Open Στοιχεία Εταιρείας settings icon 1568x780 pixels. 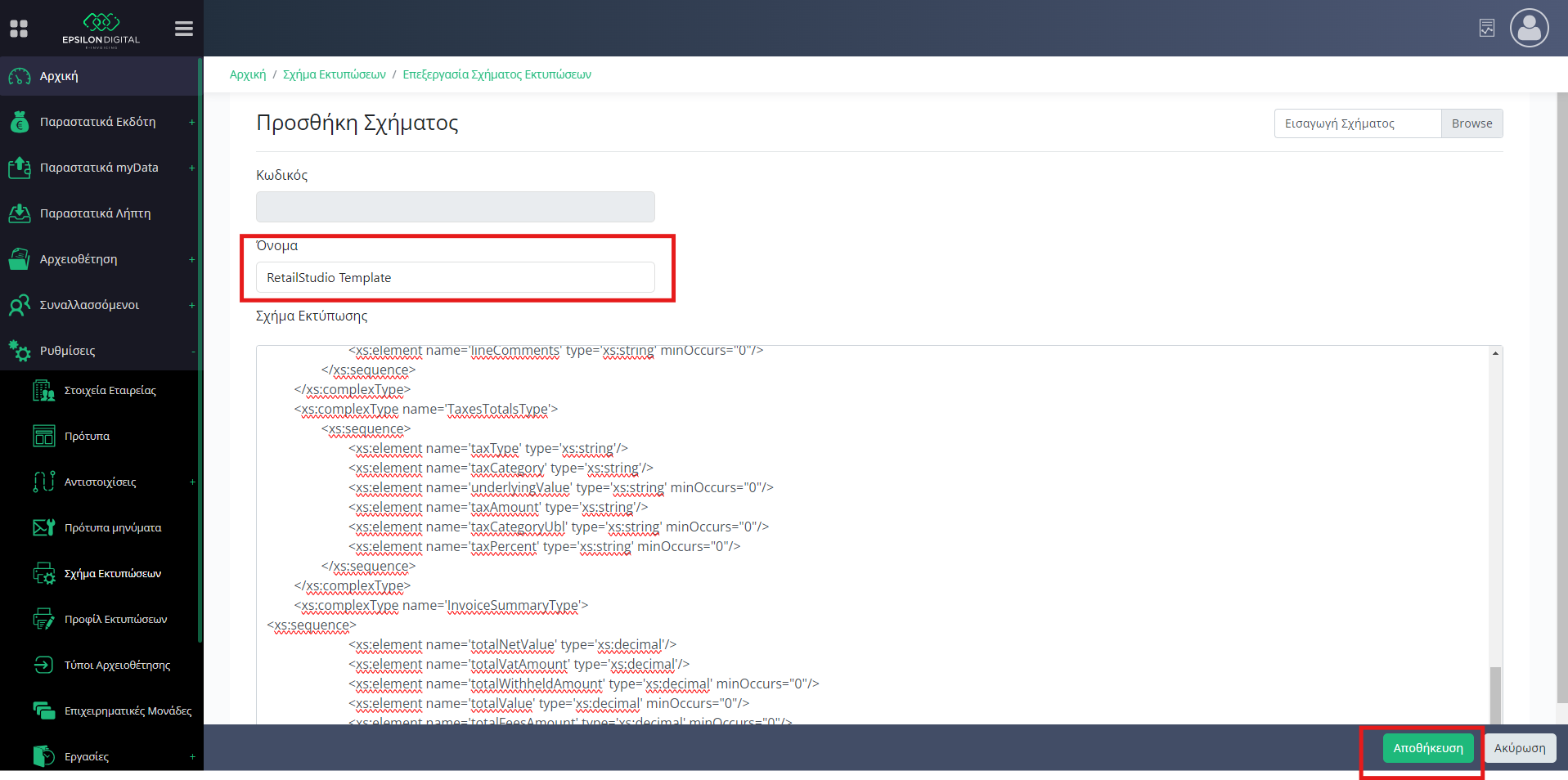click(43, 391)
